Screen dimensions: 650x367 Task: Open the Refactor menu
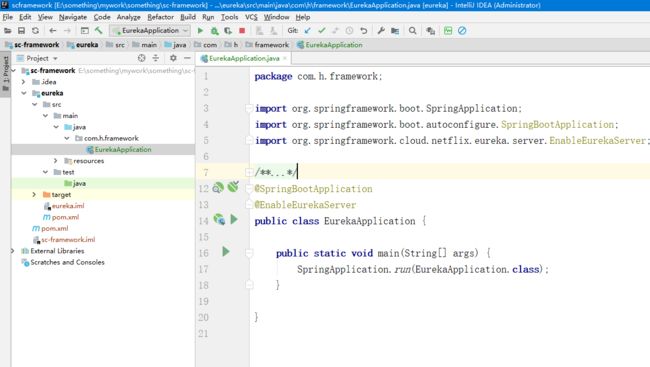pyautogui.click(x=160, y=17)
